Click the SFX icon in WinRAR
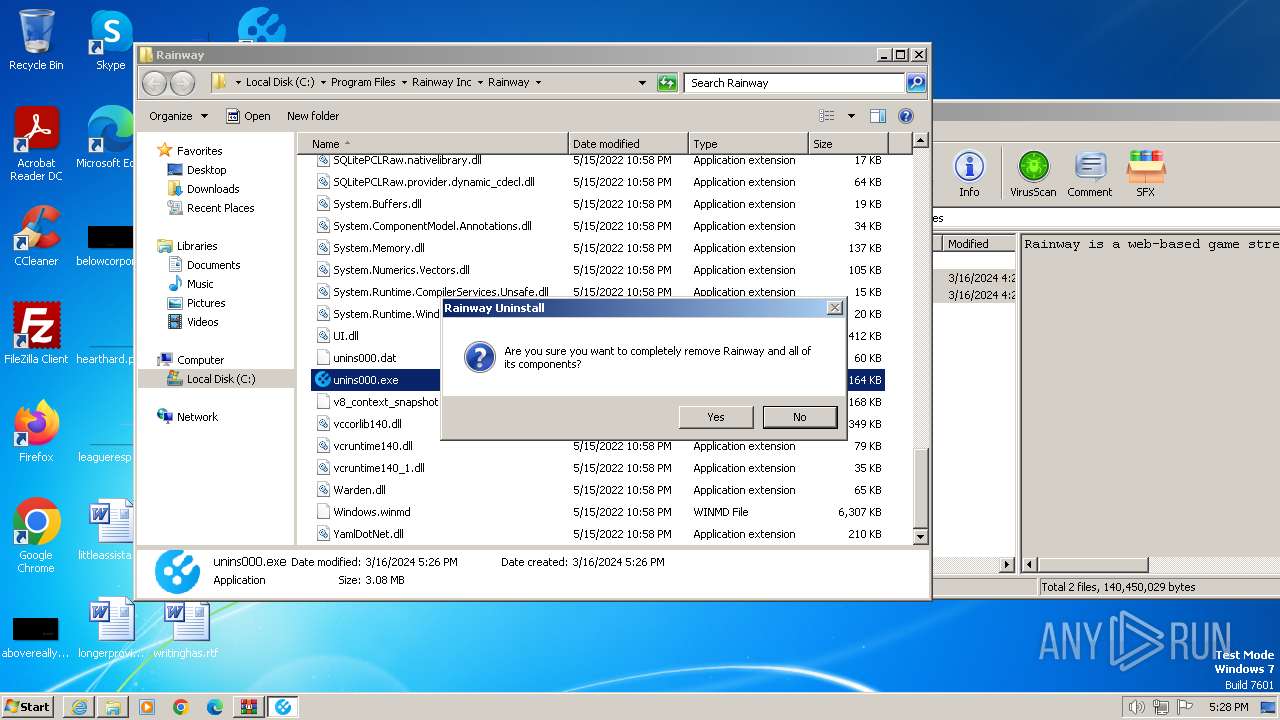 tap(1145, 174)
